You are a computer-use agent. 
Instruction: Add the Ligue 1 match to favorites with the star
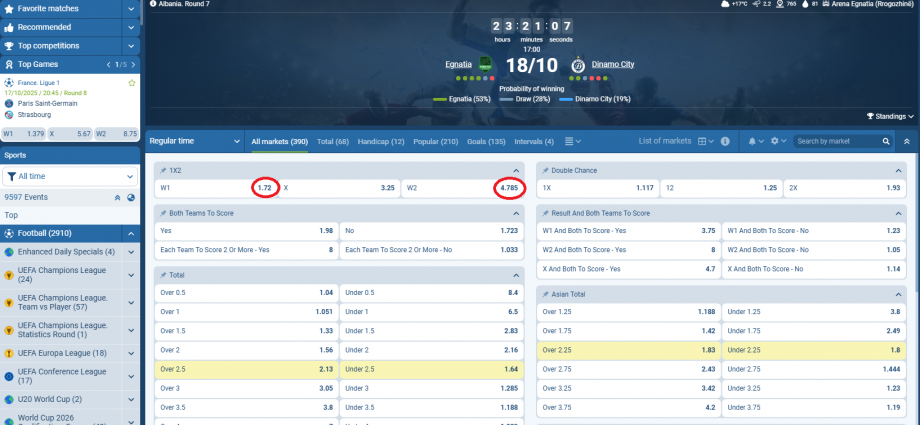tap(132, 83)
